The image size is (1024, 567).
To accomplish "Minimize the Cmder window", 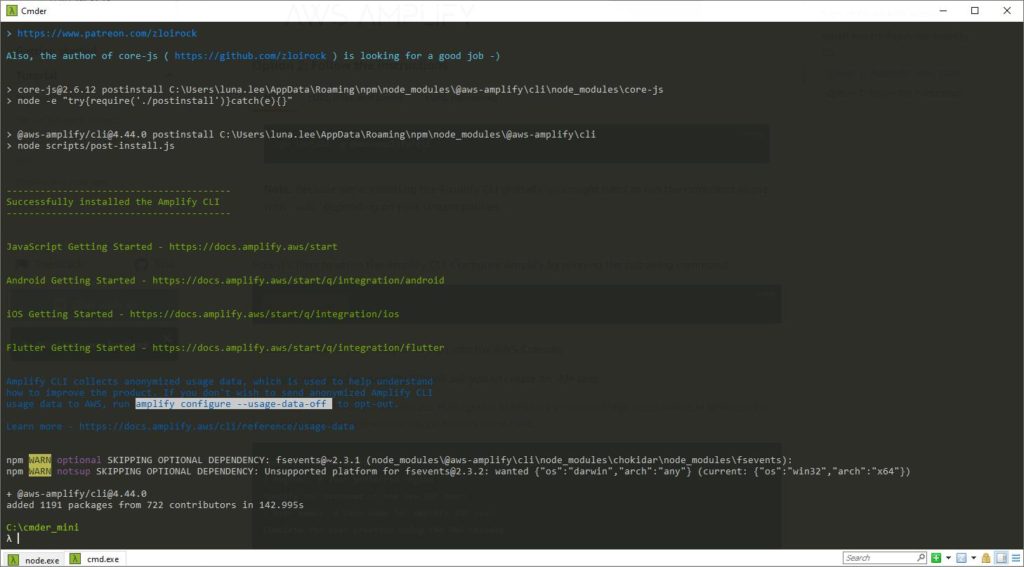I will (x=944, y=10).
